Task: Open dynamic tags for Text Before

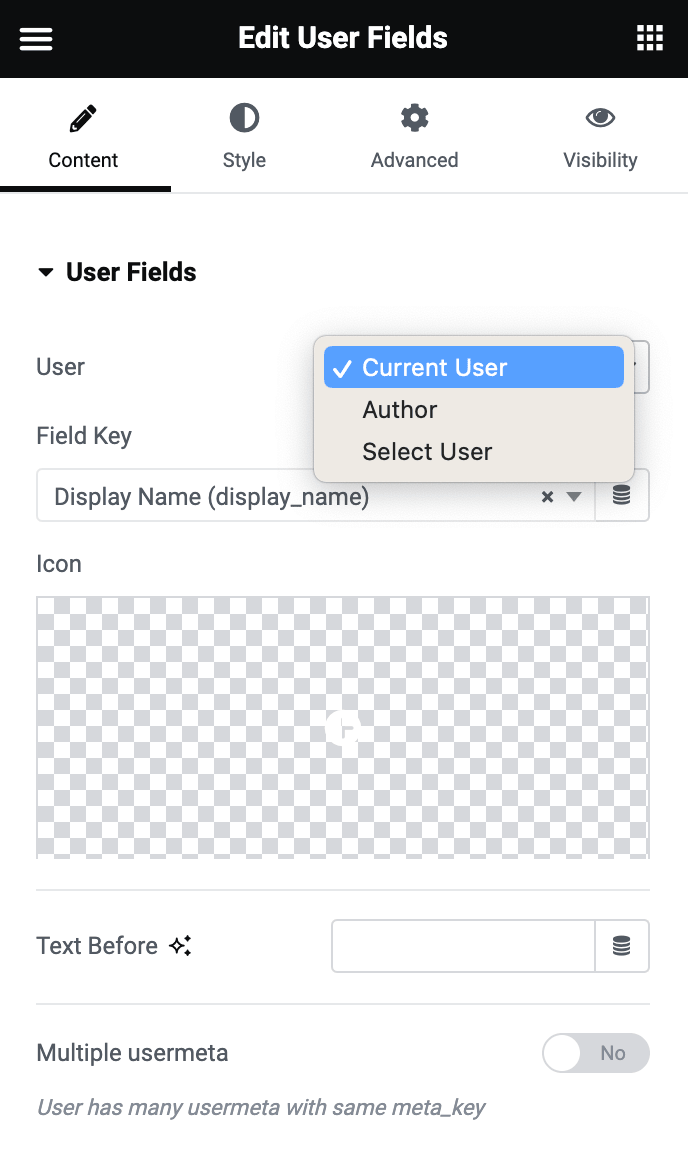Action: click(622, 945)
